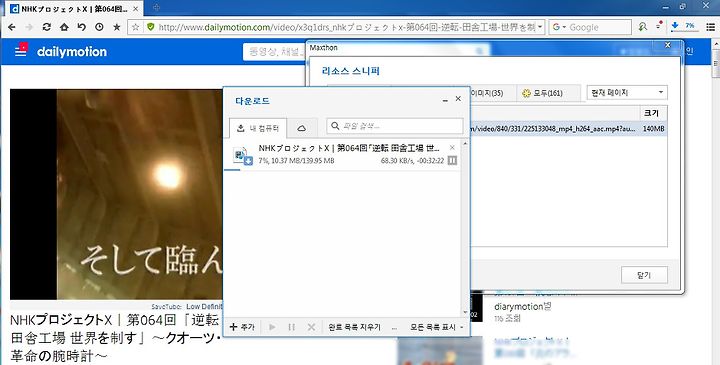This screenshot has height=365, width=720.
Task: Click the Maxthon account avatar icon
Action: pos(643,27)
